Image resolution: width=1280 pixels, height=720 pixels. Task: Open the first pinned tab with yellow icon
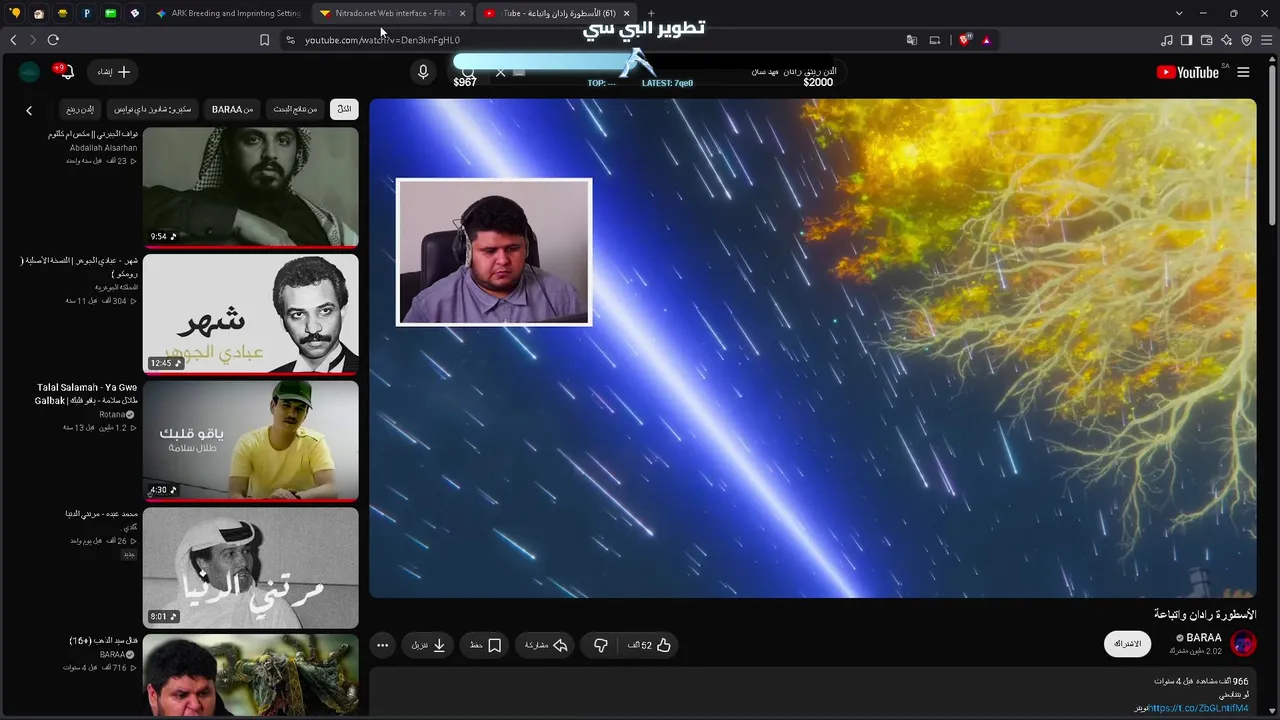click(15, 13)
